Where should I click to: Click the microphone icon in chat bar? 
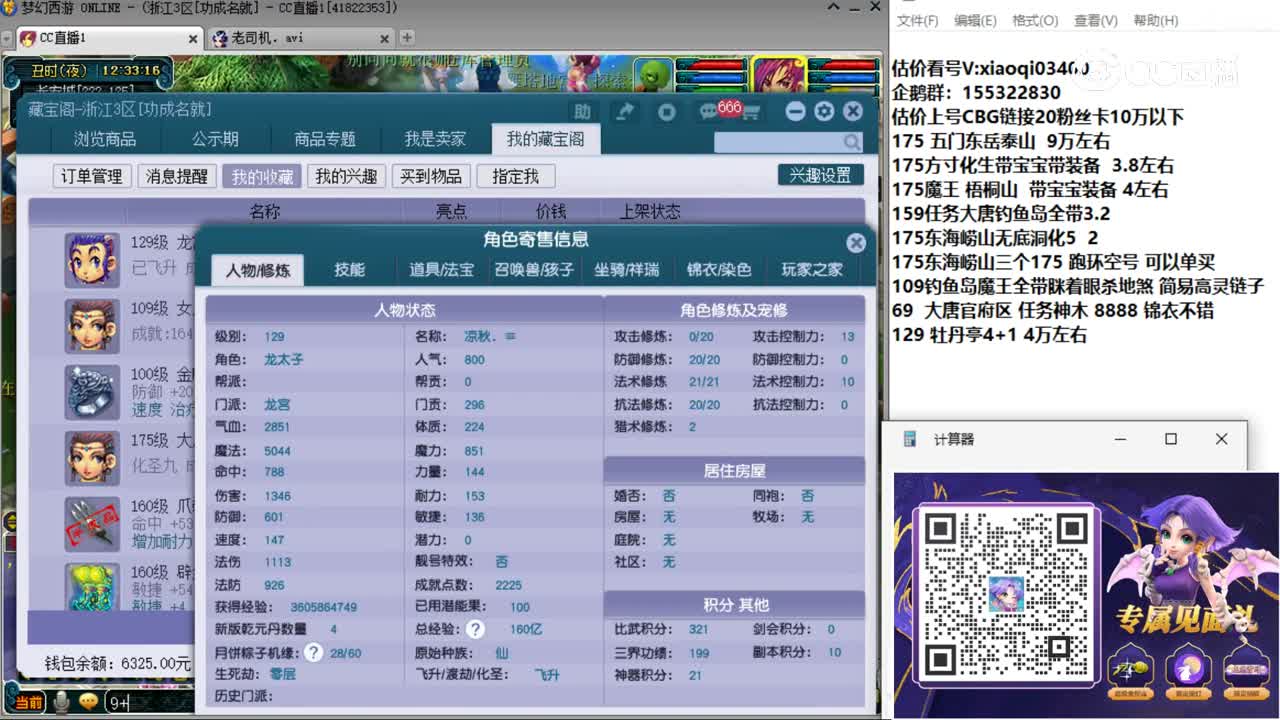[x=62, y=702]
